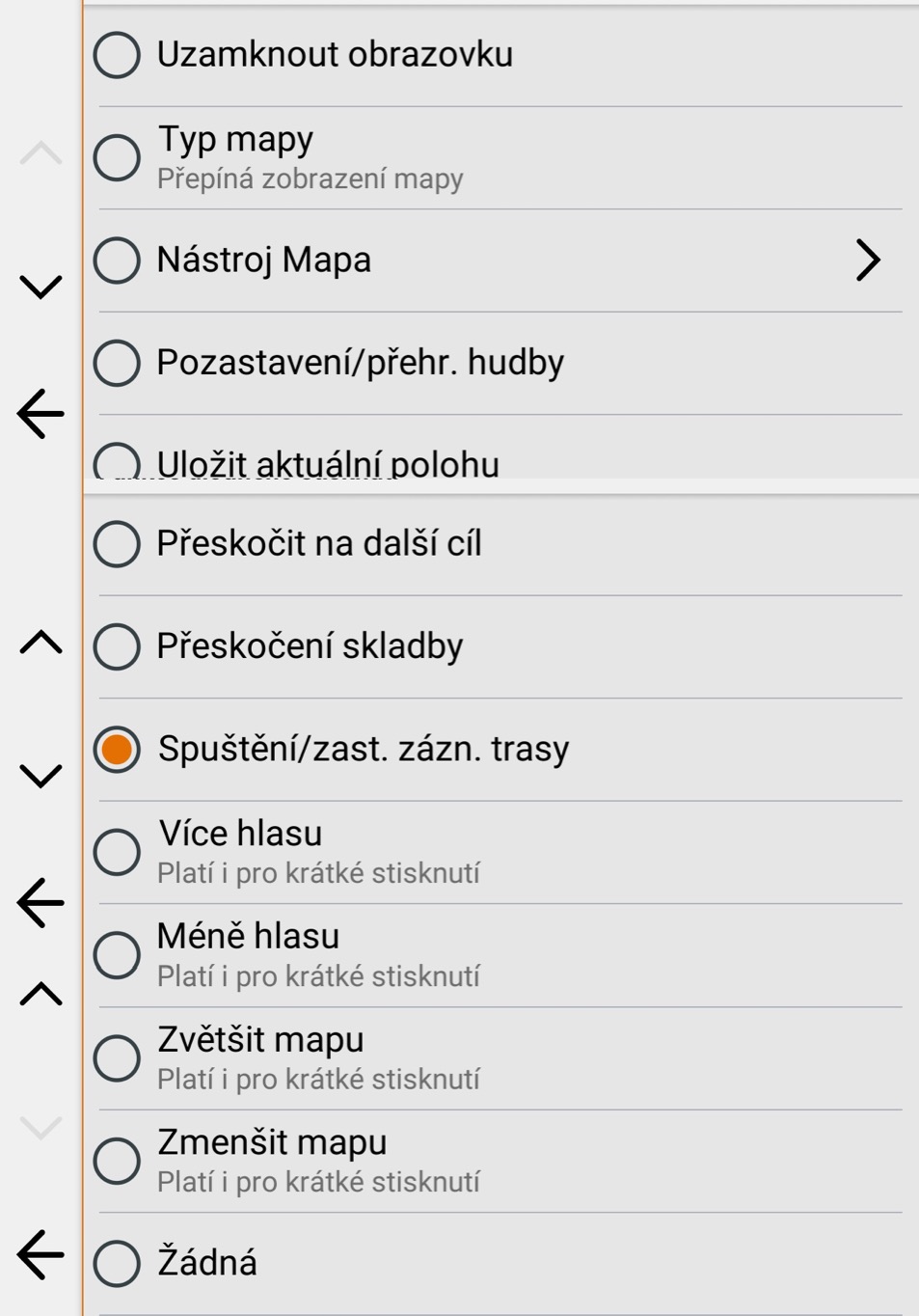Image resolution: width=919 pixels, height=1316 pixels.
Task: Click the up-chevron icon beside Přeskočení skladby
Action: (39, 642)
